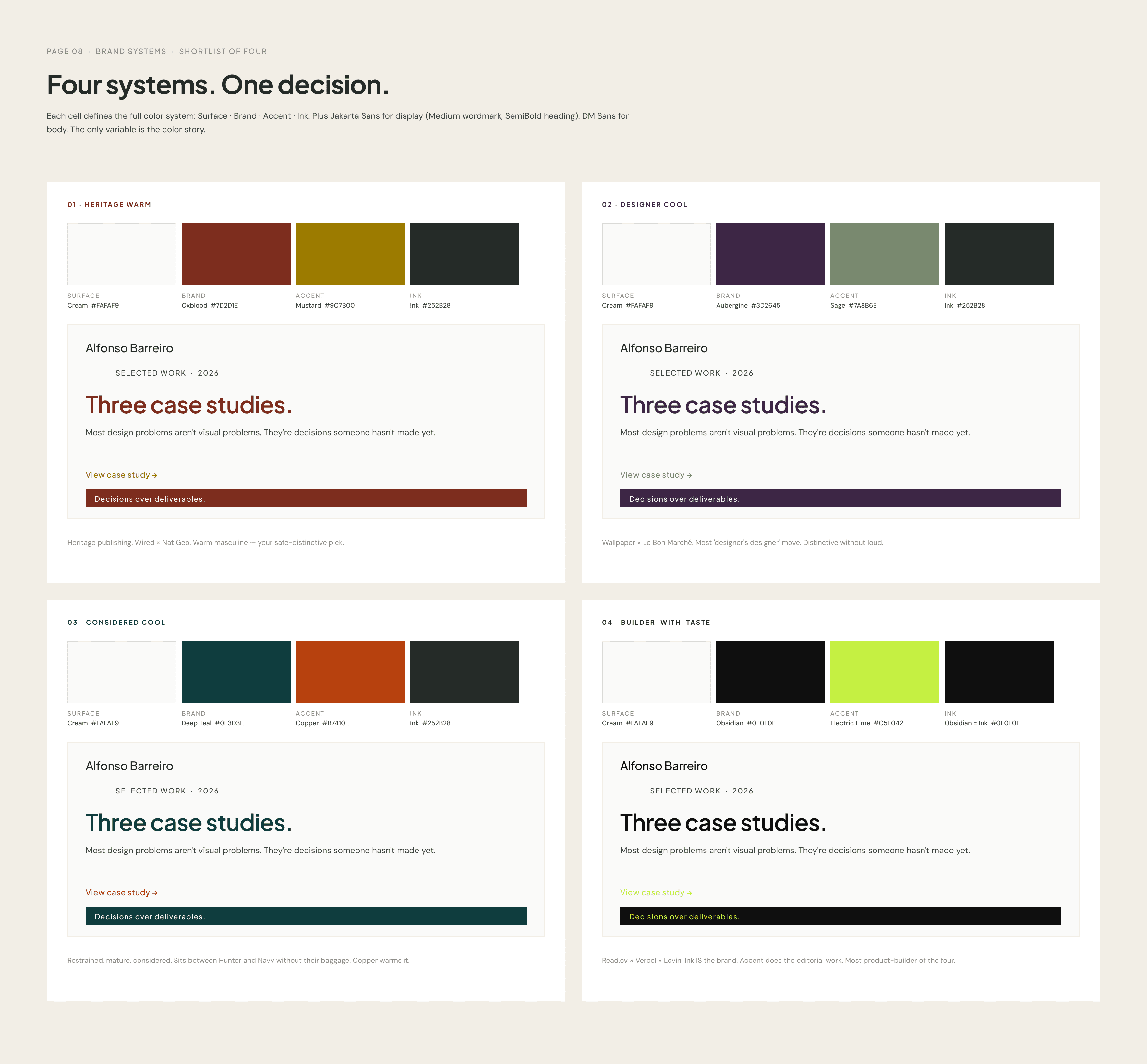Click the aubergine 'Decisions over deliverables' banner
The height and width of the screenshot is (1064, 1147).
click(841, 499)
